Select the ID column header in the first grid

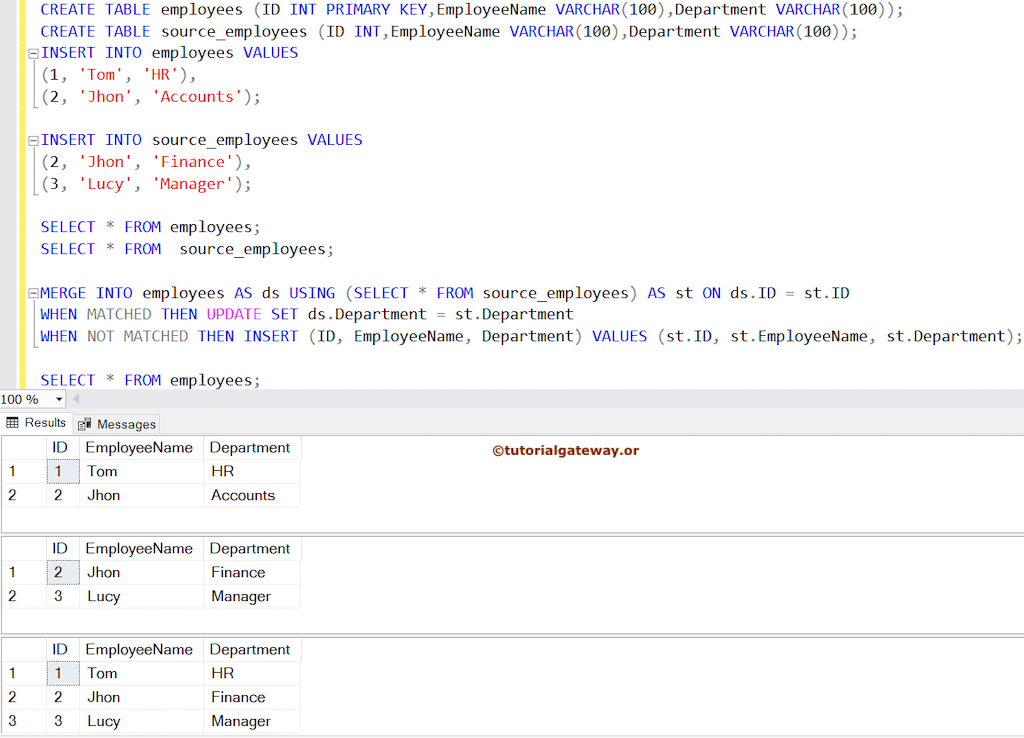60,447
